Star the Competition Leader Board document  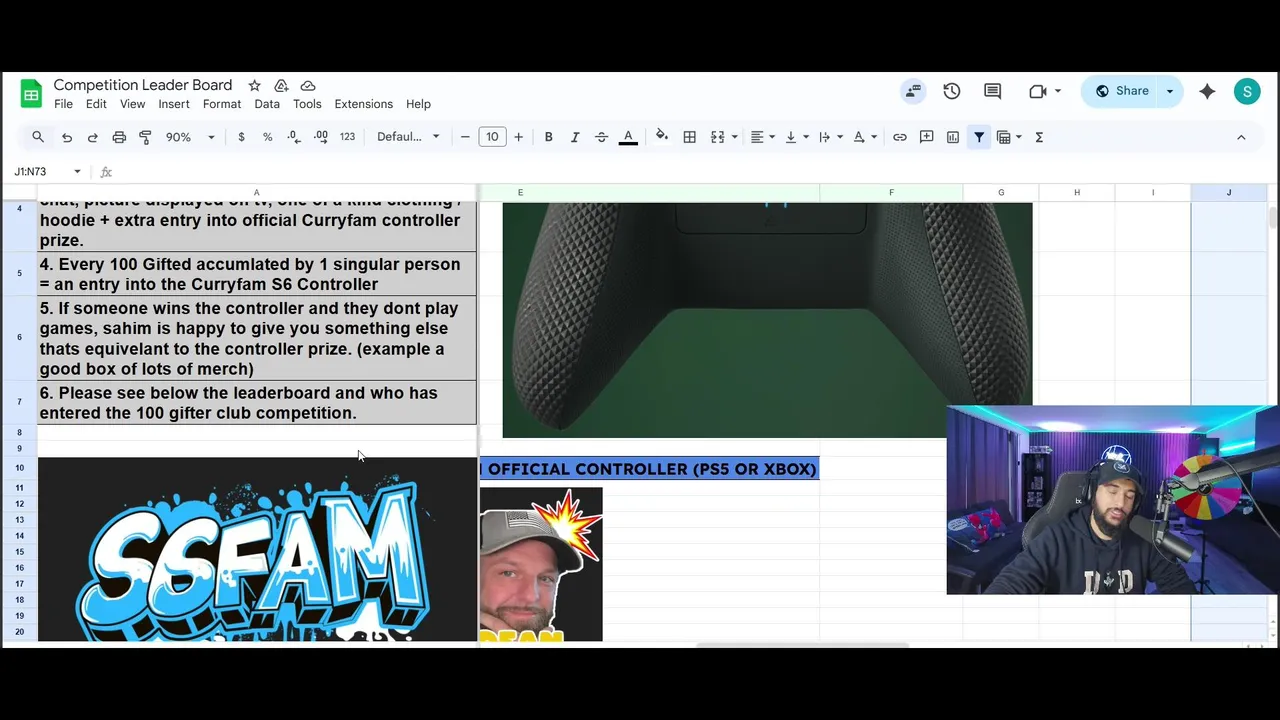point(254,86)
